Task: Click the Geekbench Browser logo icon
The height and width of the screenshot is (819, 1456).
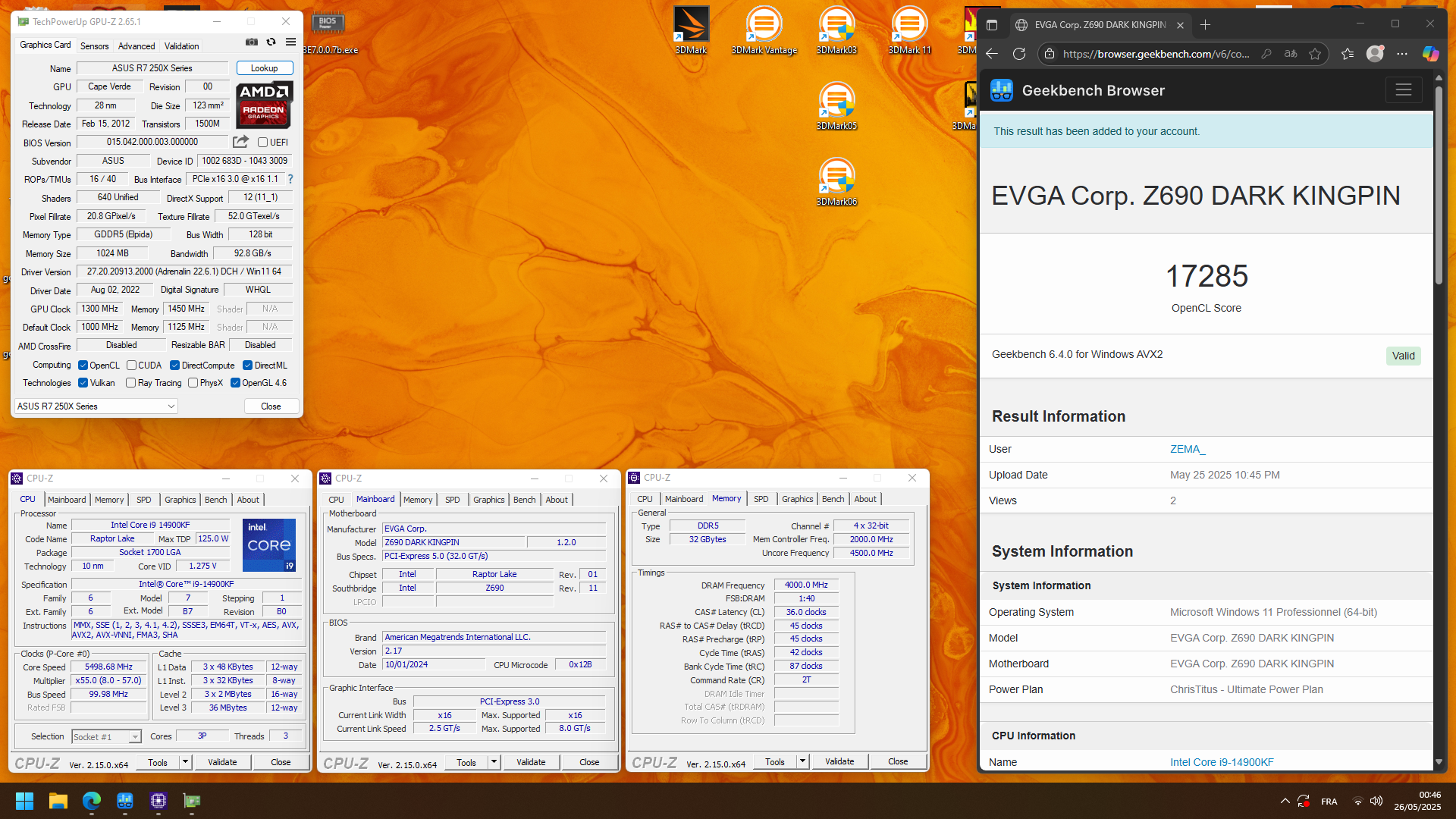Action: pyautogui.click(x=1002, y=90)
